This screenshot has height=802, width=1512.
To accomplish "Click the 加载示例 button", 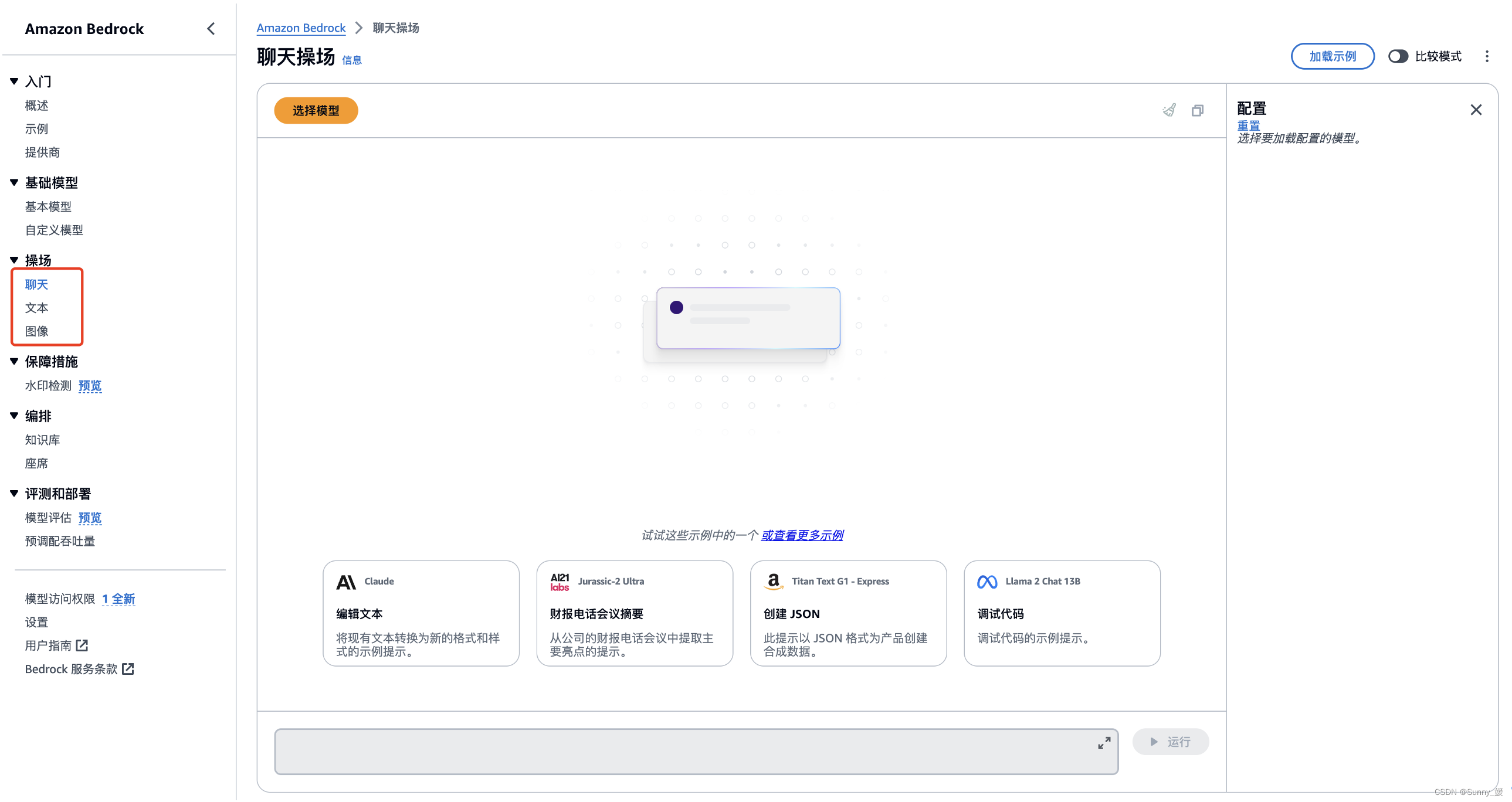I will coord(1333,56).
